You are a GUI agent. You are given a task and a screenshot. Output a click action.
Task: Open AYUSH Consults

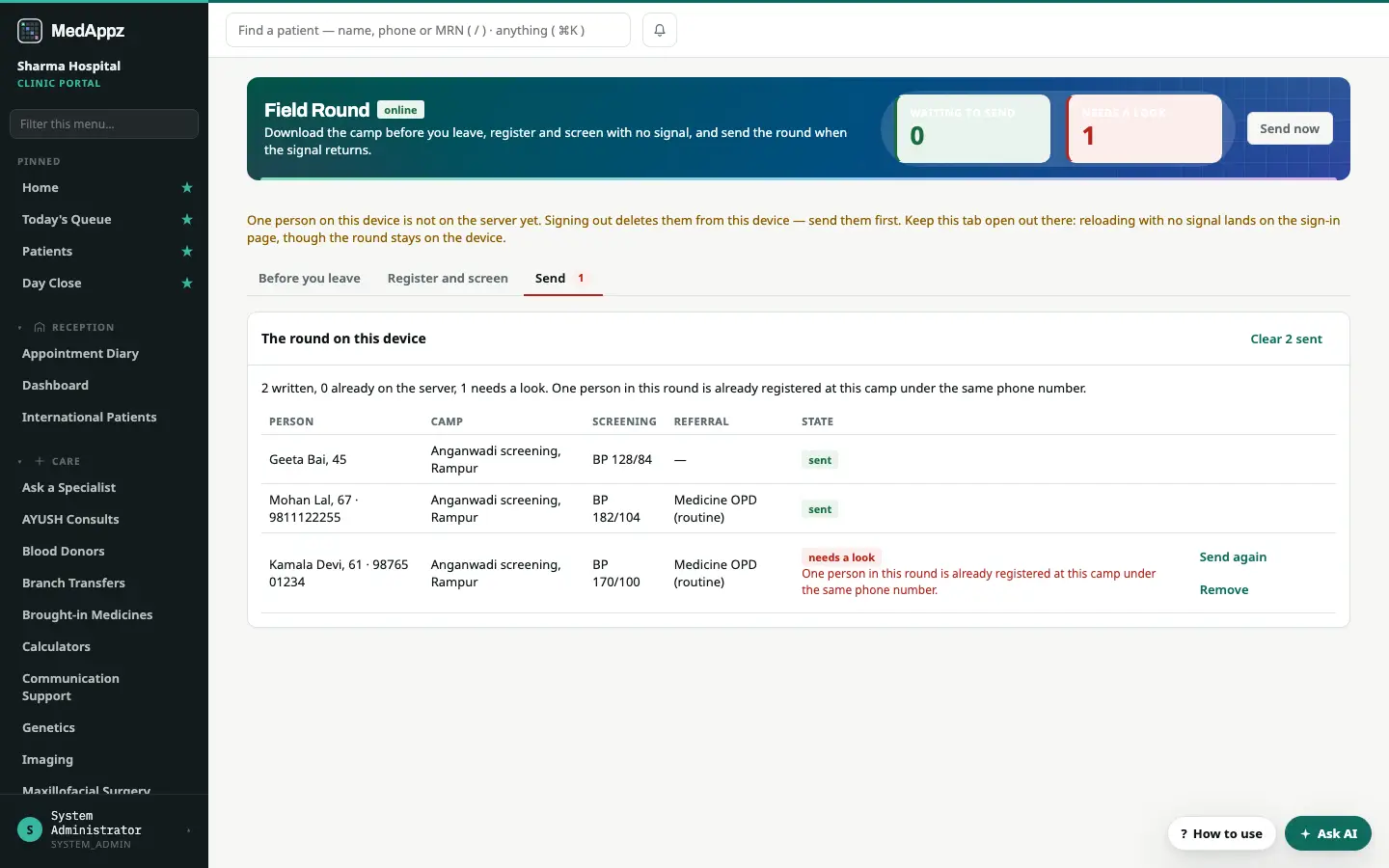(x=70, y=520)
